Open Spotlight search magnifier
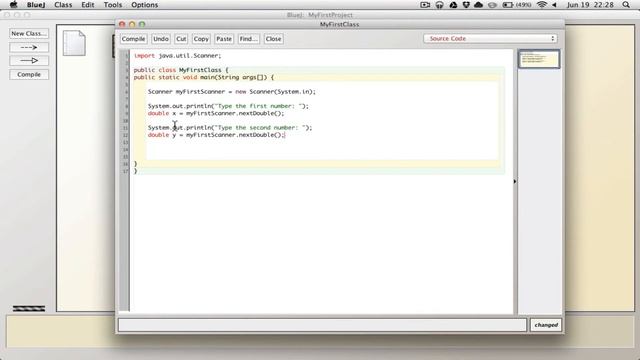The image size is (640, 360). point(626,5)
